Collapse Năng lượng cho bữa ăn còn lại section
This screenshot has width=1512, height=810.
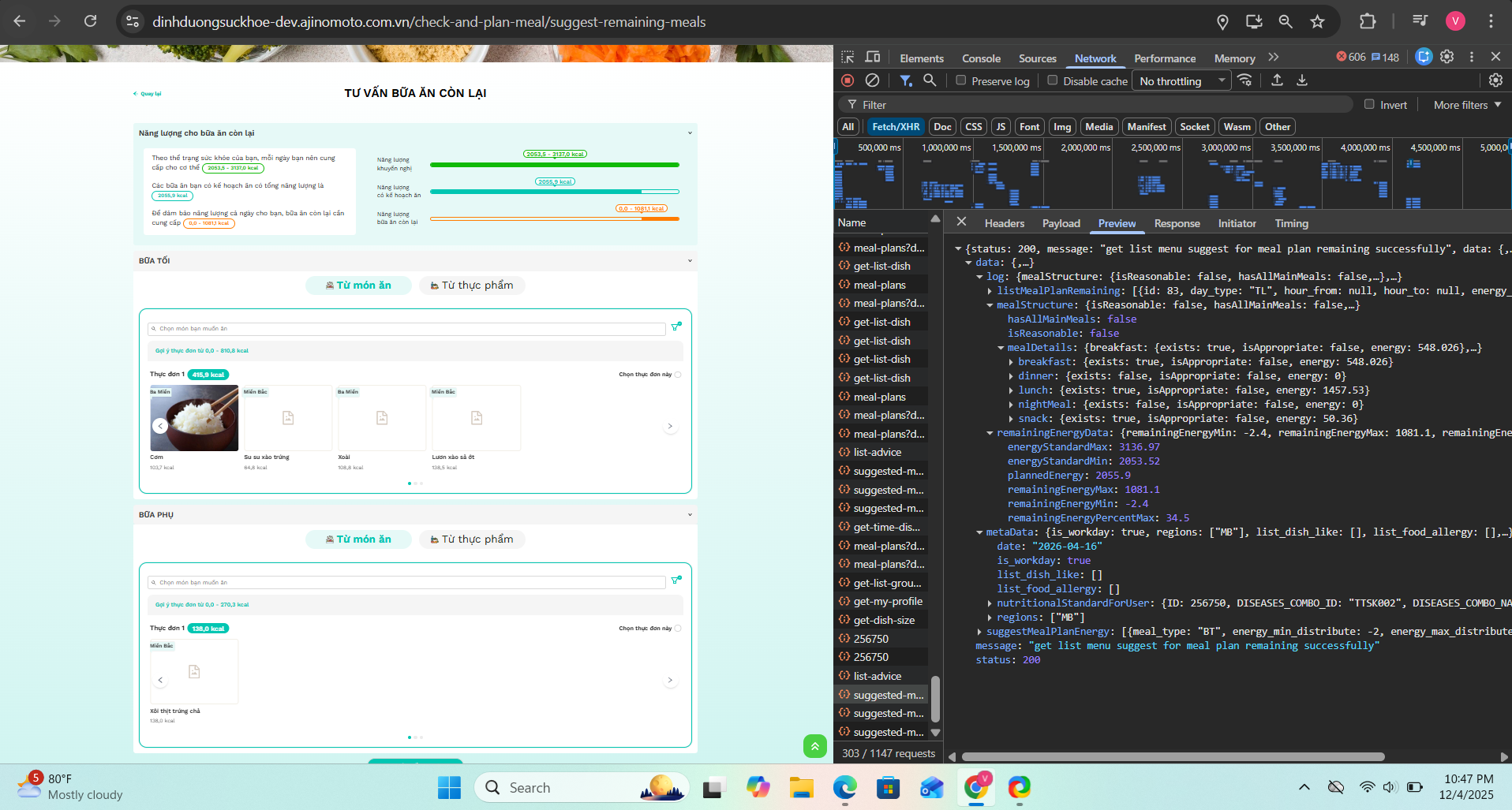tap(690, 133)
